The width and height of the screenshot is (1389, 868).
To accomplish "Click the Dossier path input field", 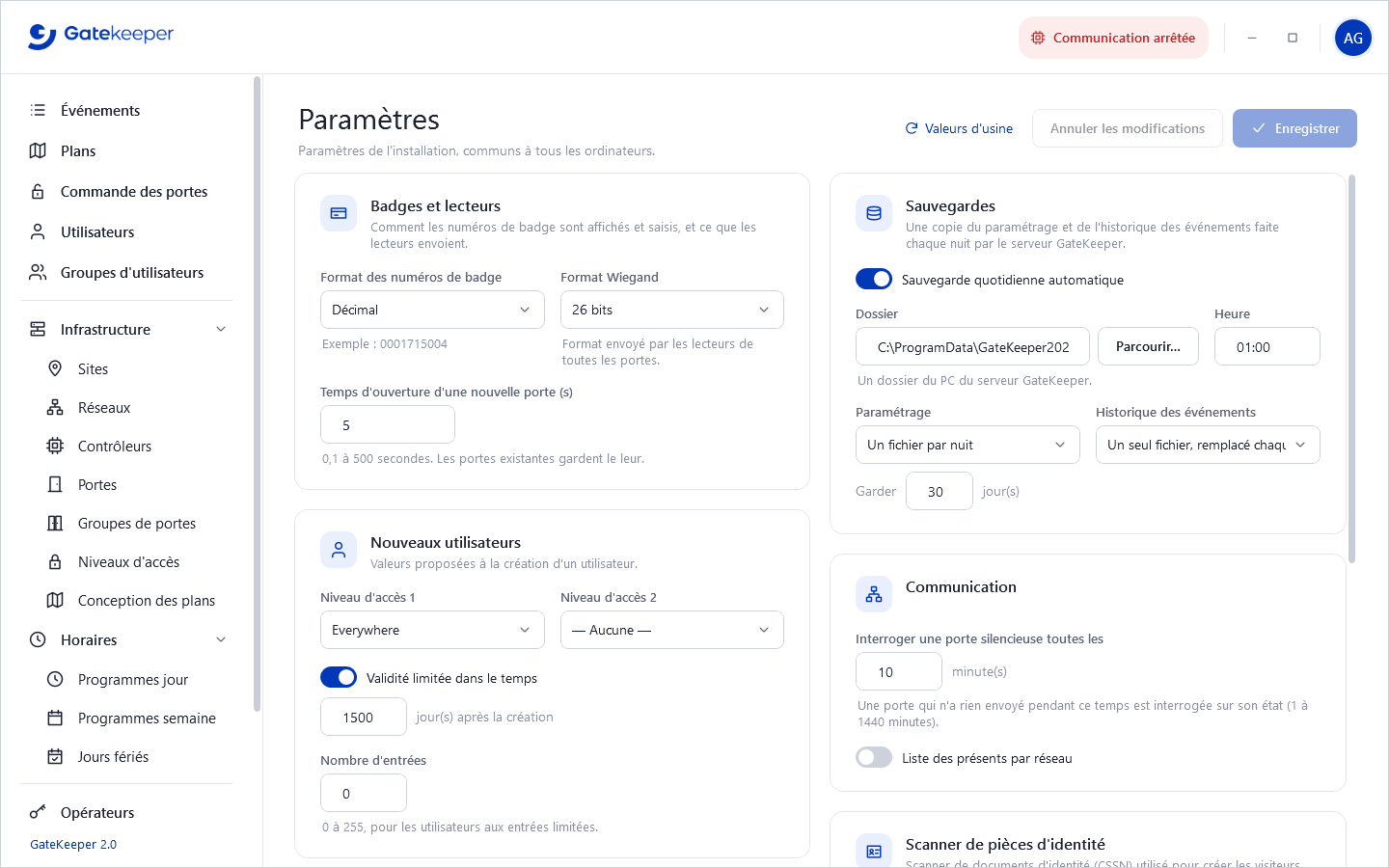I will tap(972, 346).
